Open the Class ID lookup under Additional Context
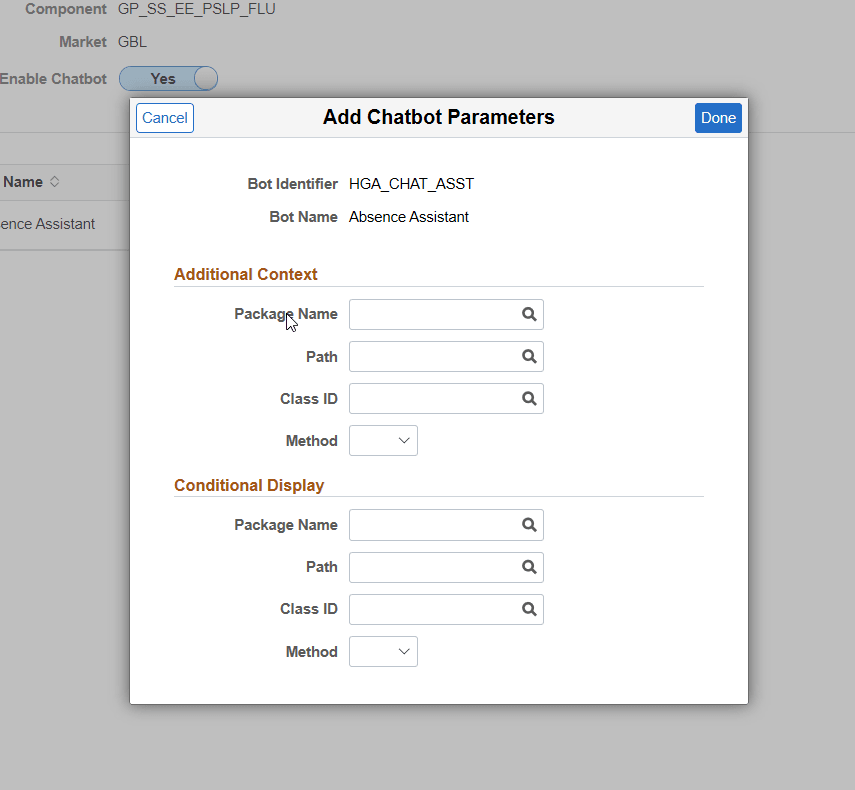 point(529,398)
